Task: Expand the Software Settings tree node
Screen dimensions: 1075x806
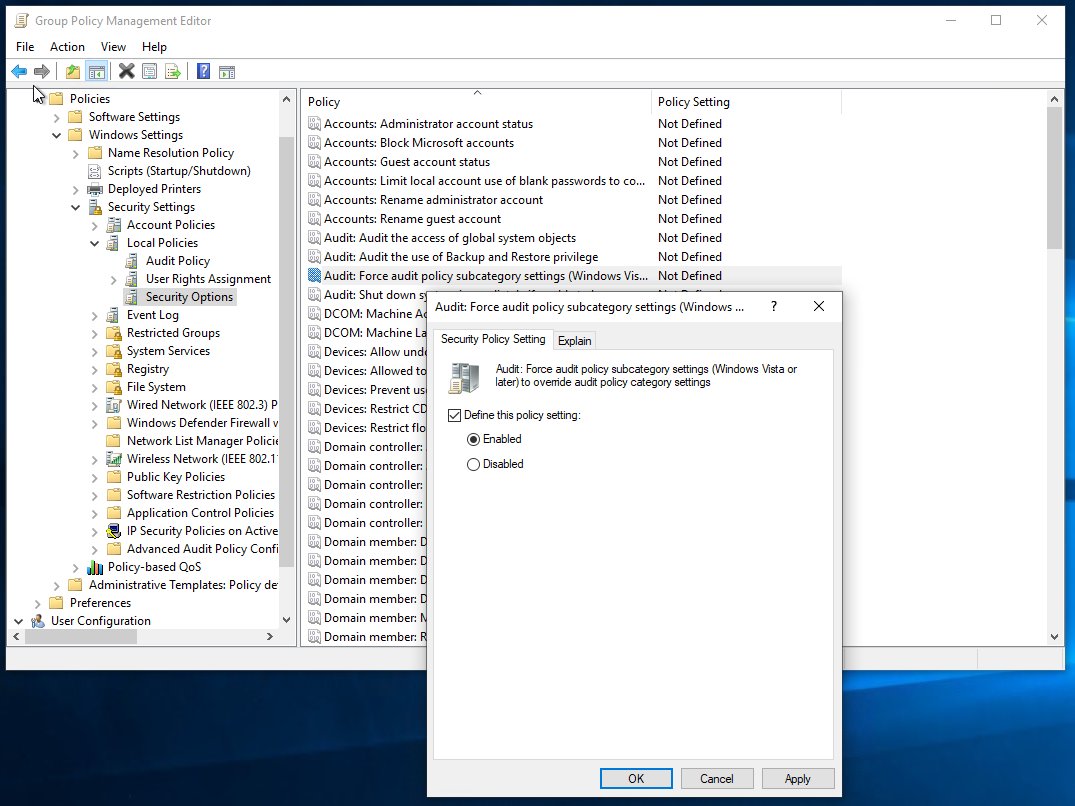Action: [x=57, y=117]
